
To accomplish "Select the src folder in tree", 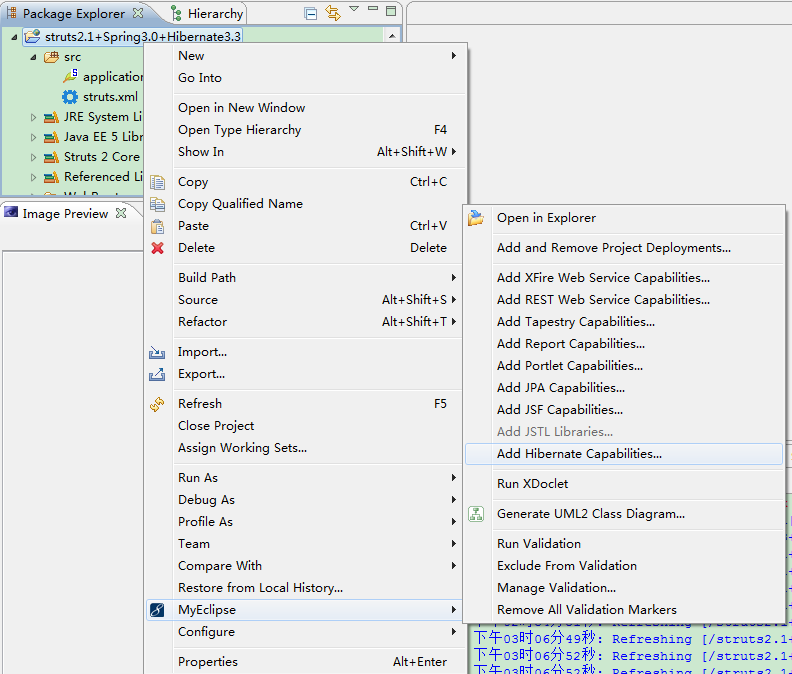I will pos(72,57).
